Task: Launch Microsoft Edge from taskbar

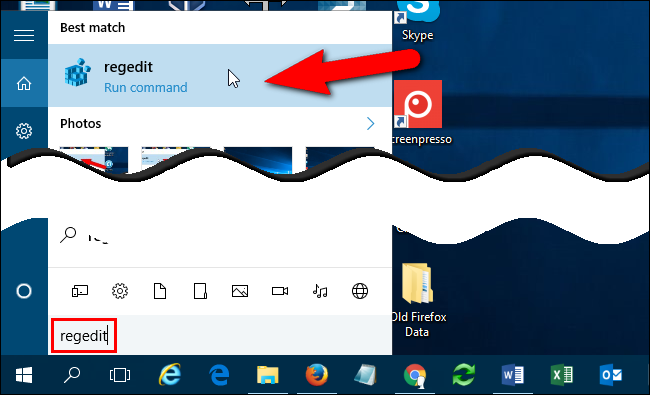Action: [219, 376]
